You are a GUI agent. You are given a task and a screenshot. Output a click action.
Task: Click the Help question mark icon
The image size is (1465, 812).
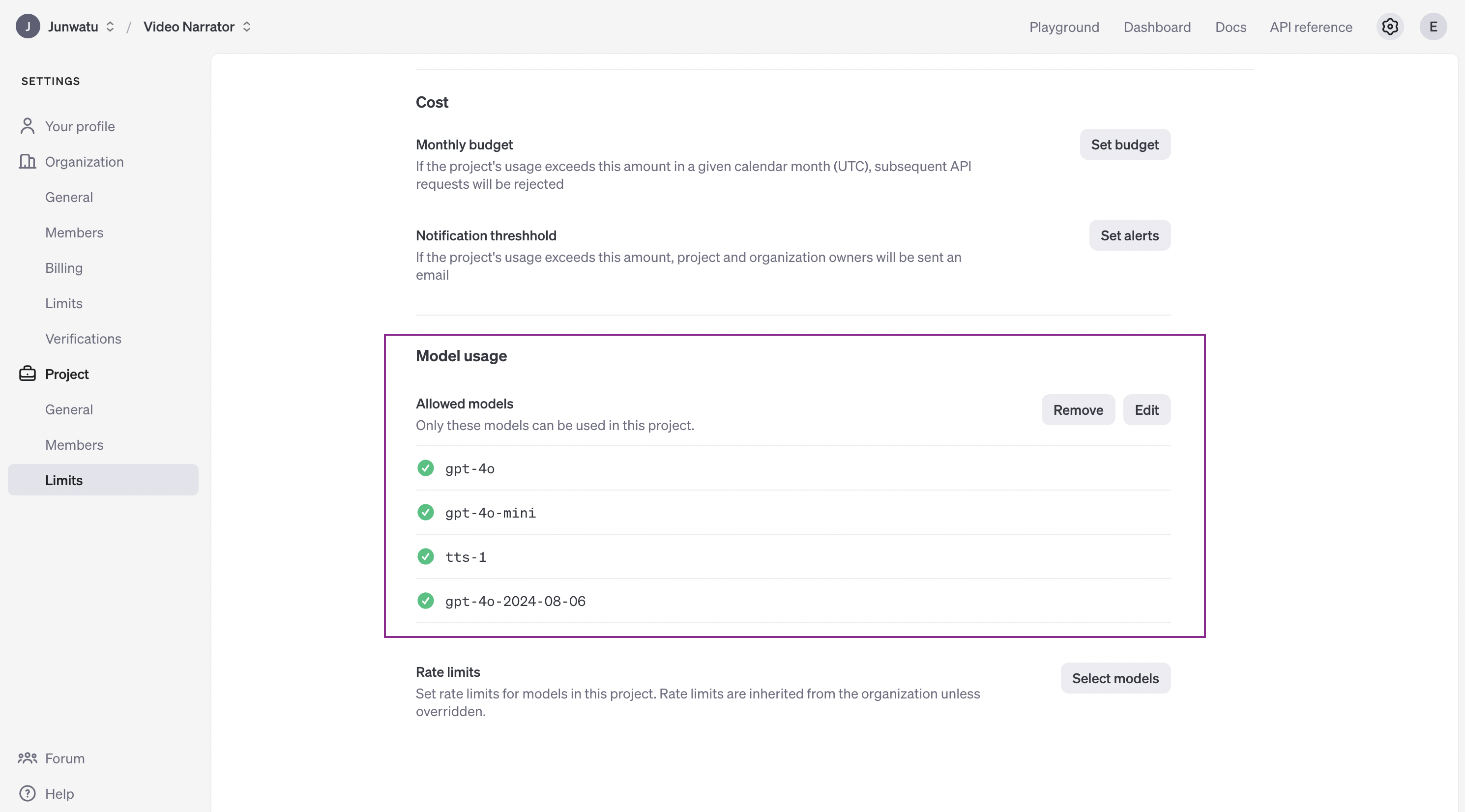28,793
